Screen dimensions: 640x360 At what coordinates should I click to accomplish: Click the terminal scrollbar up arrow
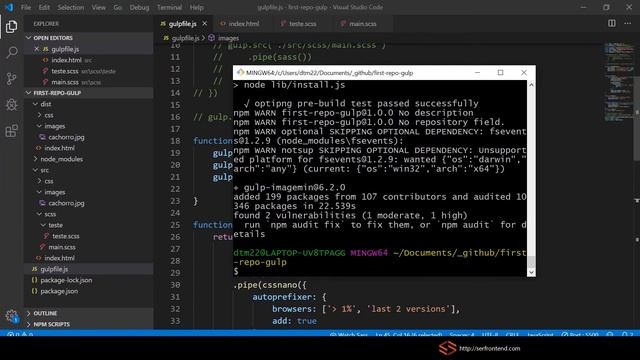(x=531, y=85)
